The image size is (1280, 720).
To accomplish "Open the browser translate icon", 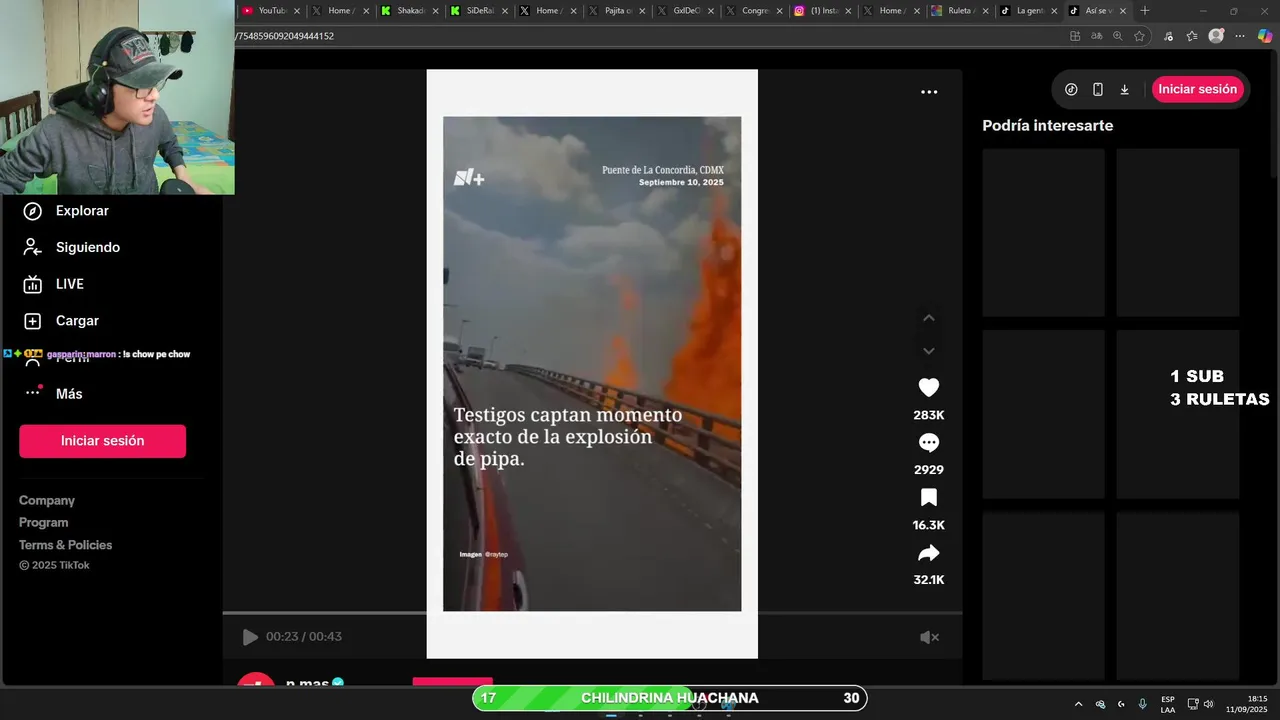I will pyautogui.click(x=1097, y=36).
